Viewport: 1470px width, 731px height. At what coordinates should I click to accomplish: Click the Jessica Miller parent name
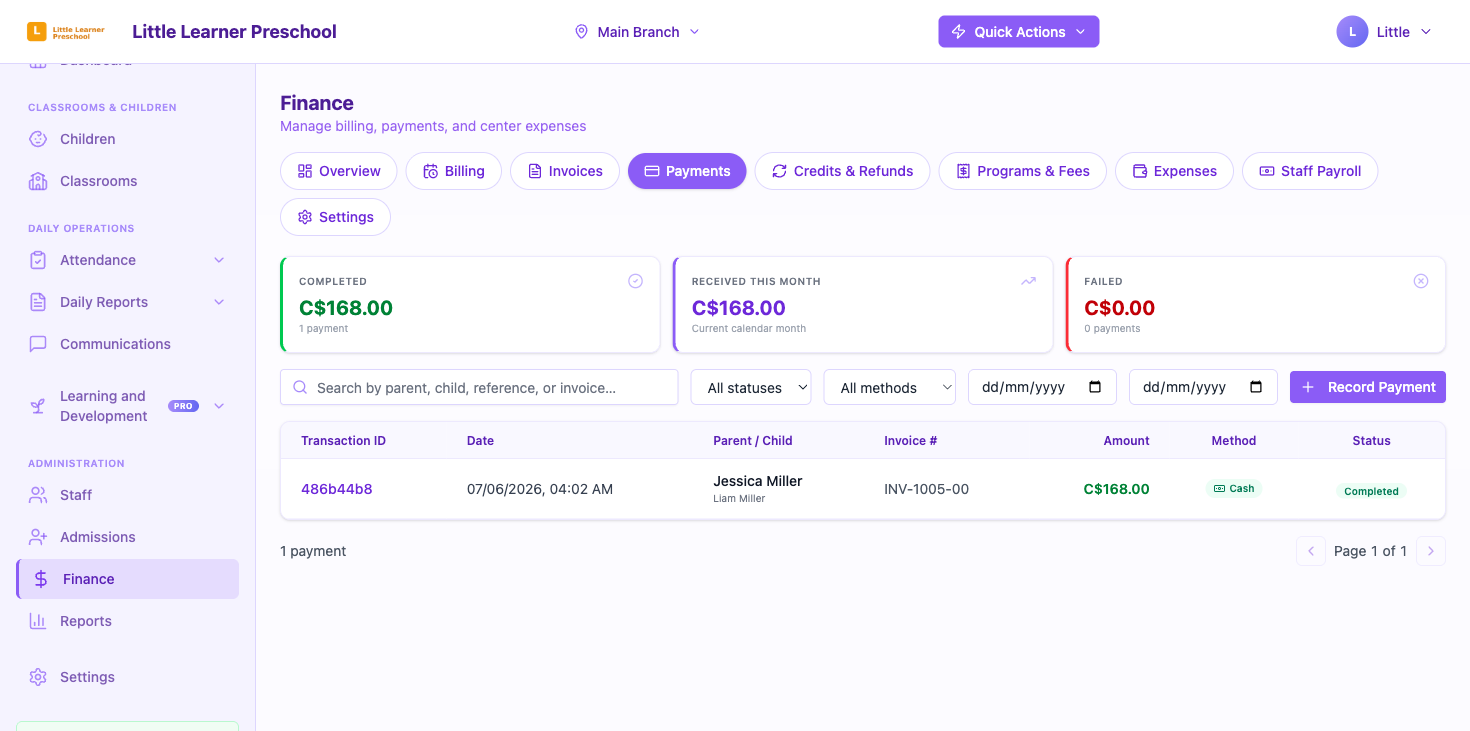pos(757,481)
